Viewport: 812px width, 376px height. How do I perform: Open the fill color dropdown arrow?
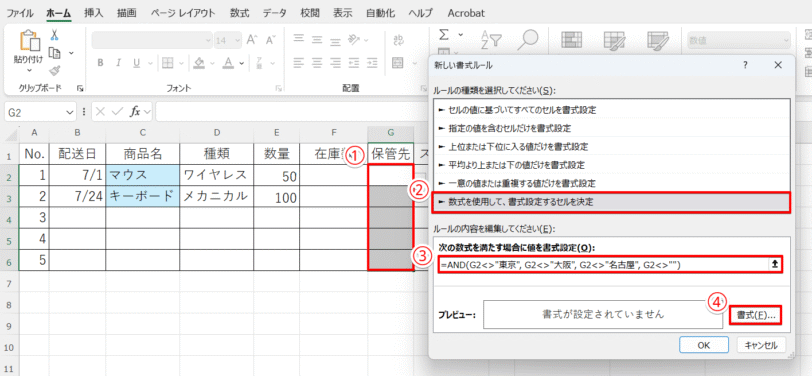coord(212,63)
